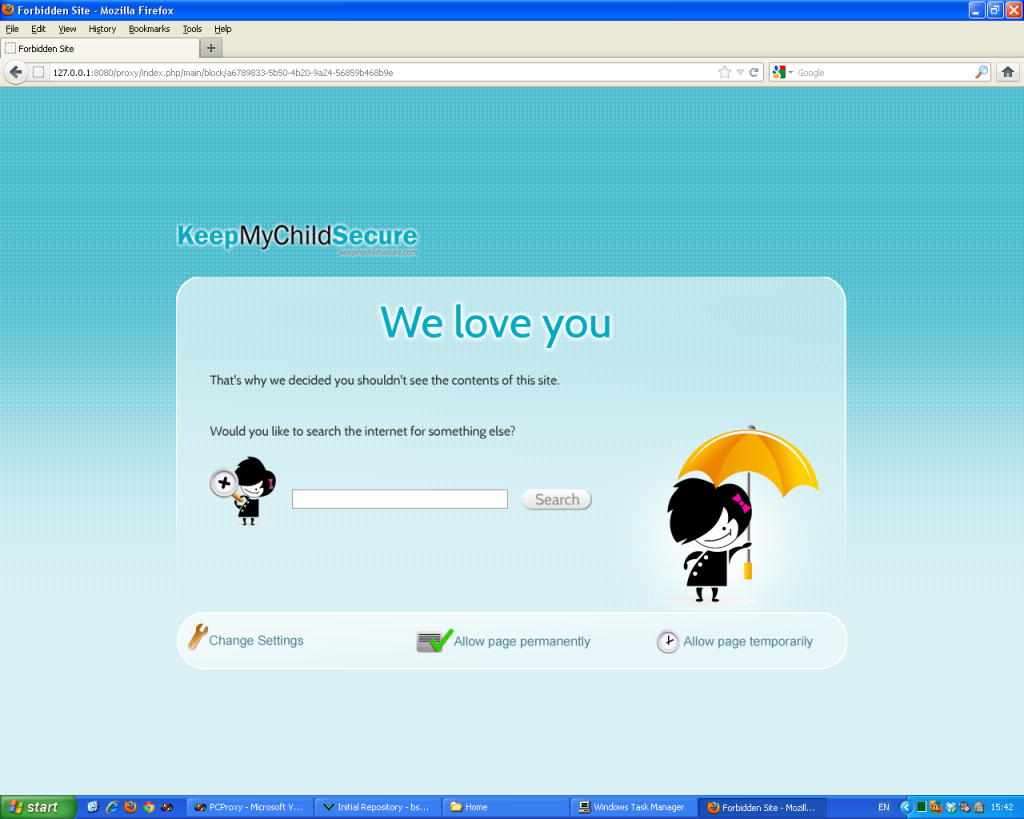
Task: Click the green checkmark allow icon
Action: tap(435, 641)
